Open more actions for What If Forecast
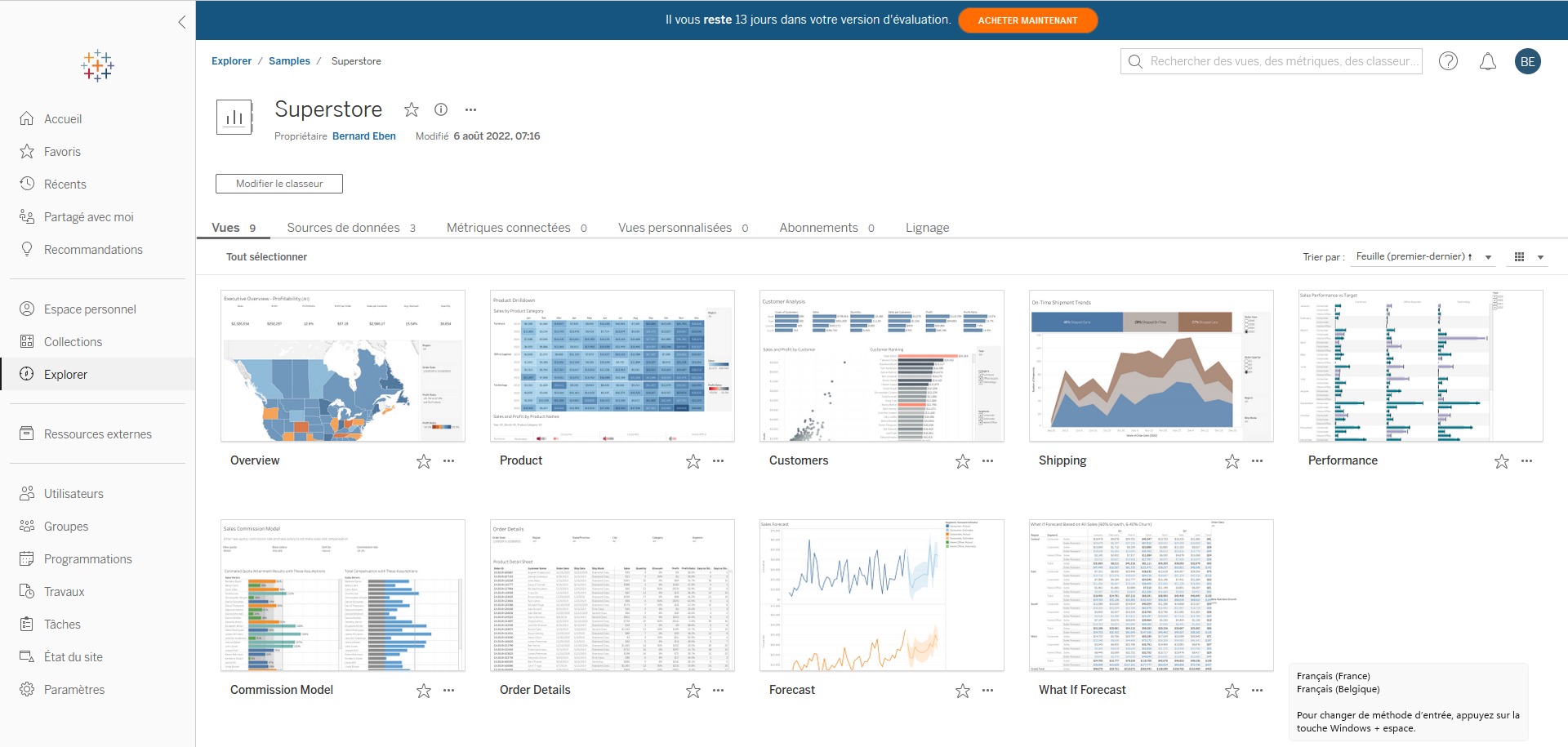Screen dimensions: 1568x747 tap(1257, 691)
